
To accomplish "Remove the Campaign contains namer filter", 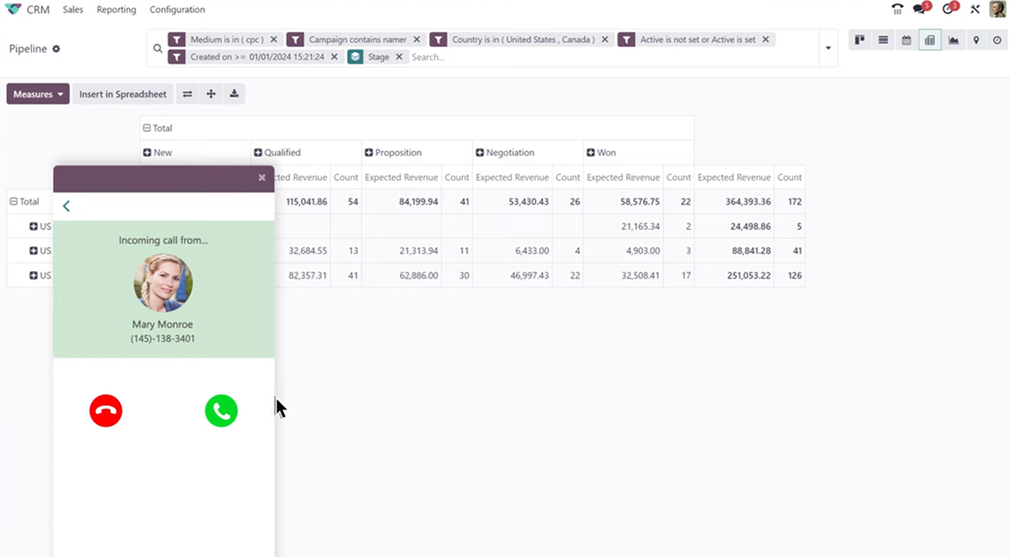I will coord(417,39).
